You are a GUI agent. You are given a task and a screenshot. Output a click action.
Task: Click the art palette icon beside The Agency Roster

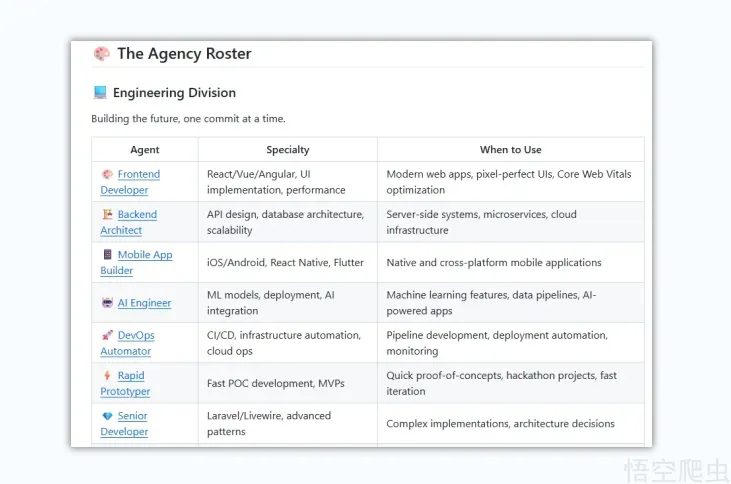tap(101, 54)
